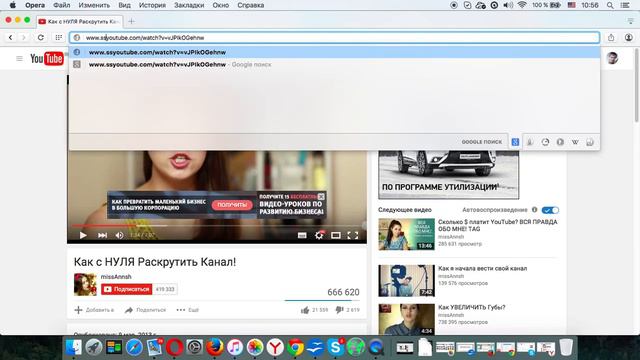Click Добавить в to add to playlist
The image size is (640, 360).
tap(94, 310)
